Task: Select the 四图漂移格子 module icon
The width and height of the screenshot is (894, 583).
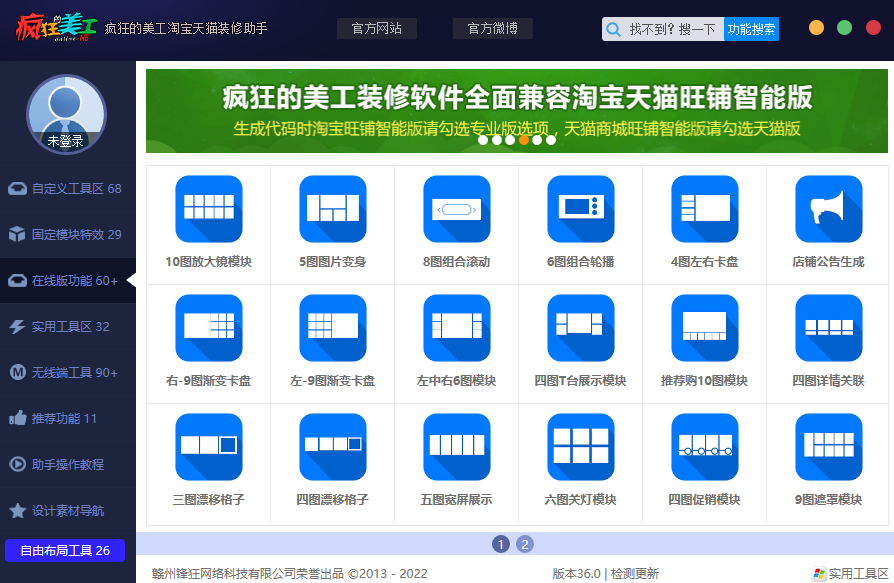Action: pos(333,447)
